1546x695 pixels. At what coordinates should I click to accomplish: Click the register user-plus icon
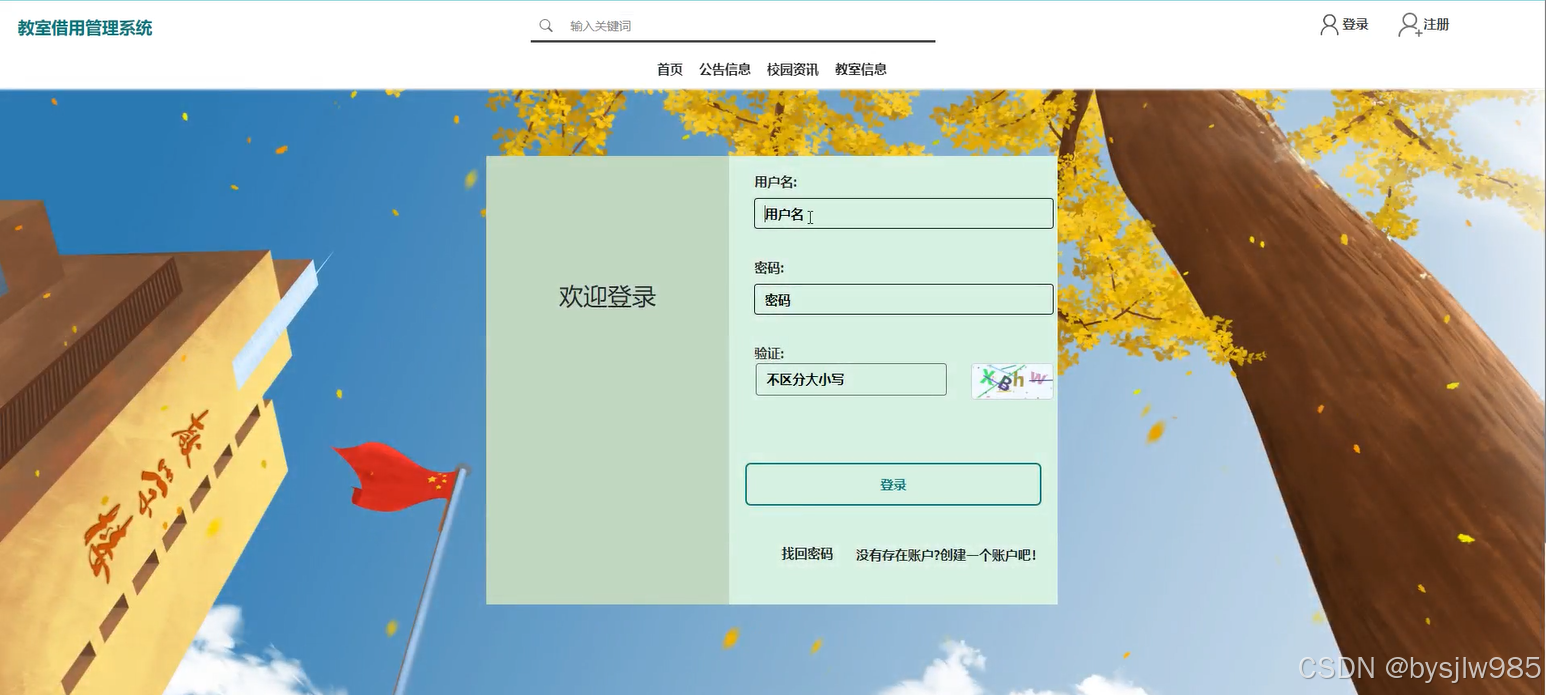1410,25
